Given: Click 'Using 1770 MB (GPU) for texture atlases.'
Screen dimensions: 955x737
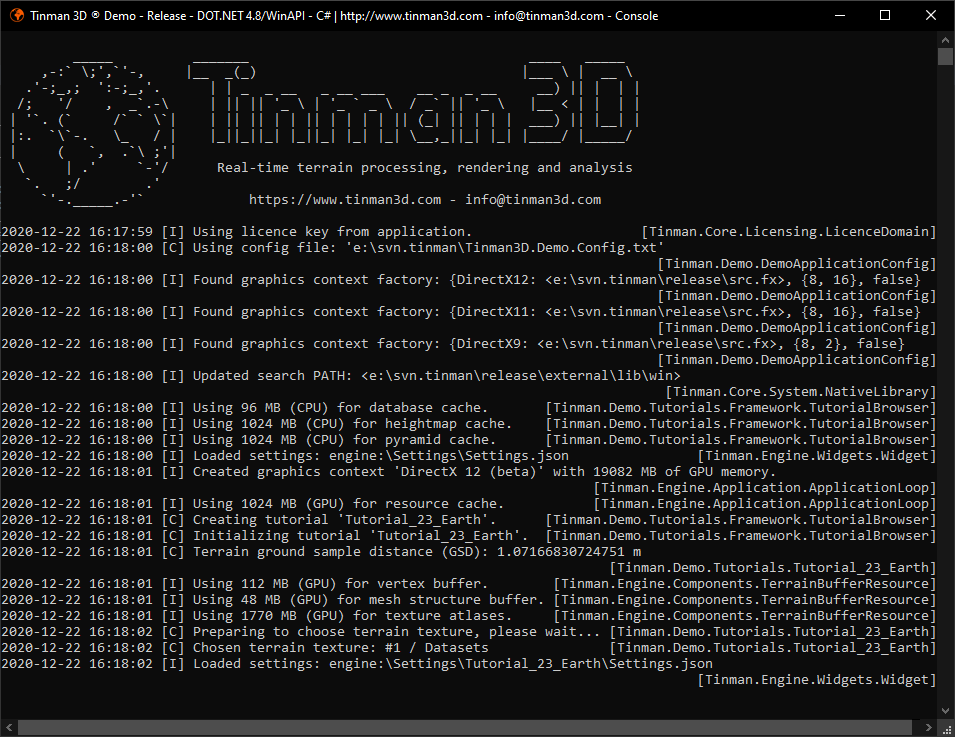Looking at the screenshot, I should tap(352, 616).
